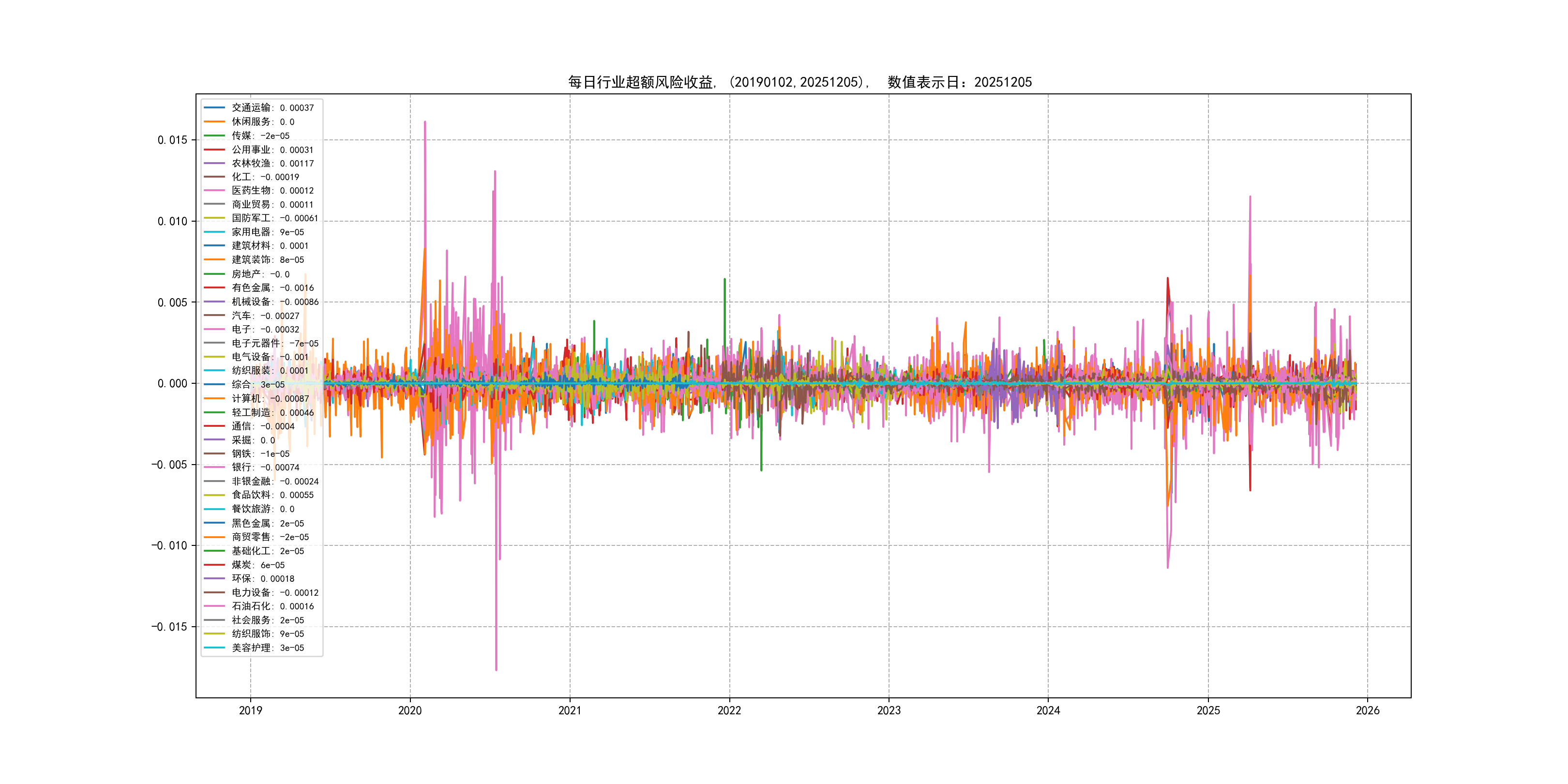Click the 2025 x-axis tick label
The height and width of the screenshot is (784, 1568).
[1208, 710]
